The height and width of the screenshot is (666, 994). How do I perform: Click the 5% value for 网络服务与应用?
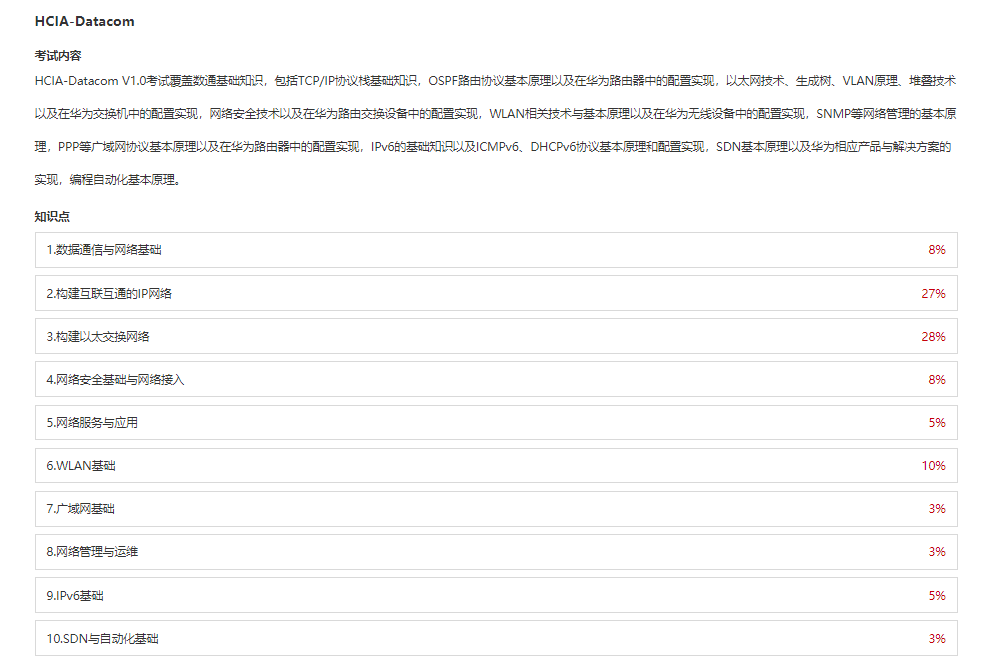pos(937,423)
